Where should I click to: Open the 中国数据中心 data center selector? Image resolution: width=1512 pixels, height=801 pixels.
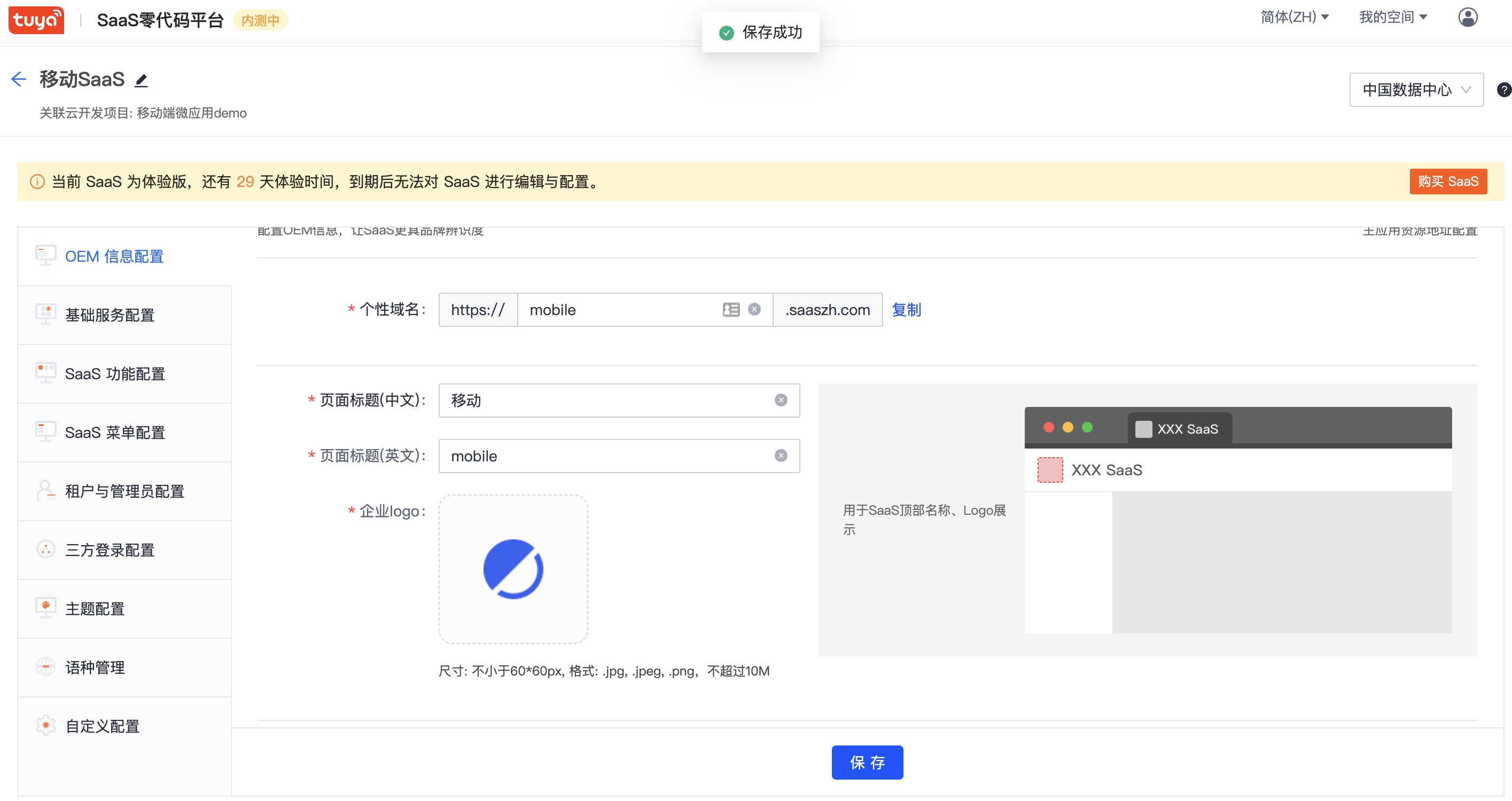(x=1416, y=90)
